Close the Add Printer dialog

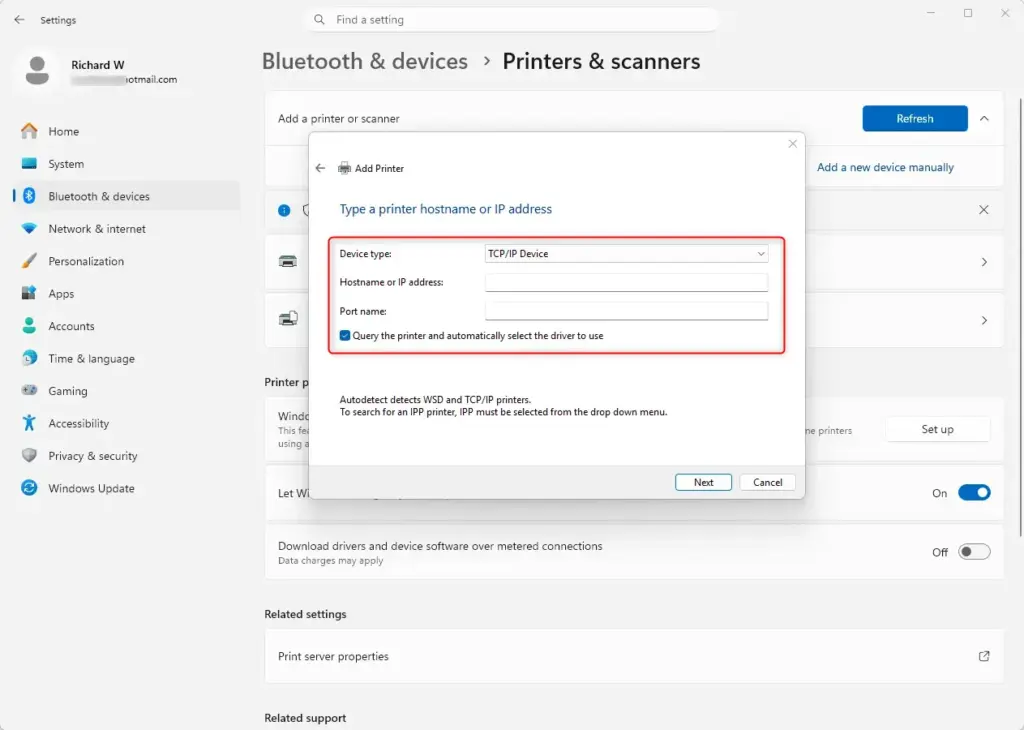coord(792,144)
